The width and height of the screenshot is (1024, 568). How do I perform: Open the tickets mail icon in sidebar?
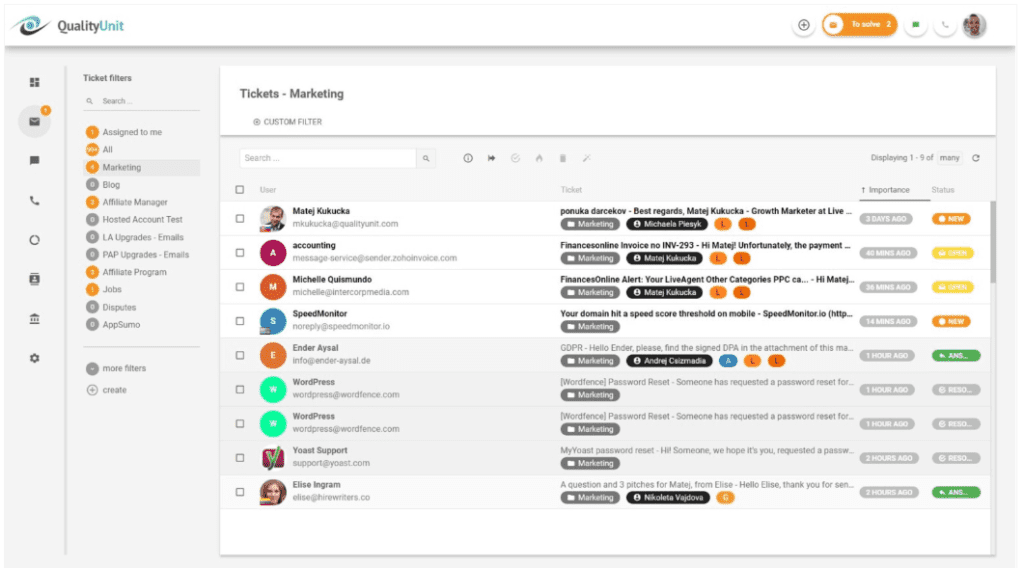point(35,121)
